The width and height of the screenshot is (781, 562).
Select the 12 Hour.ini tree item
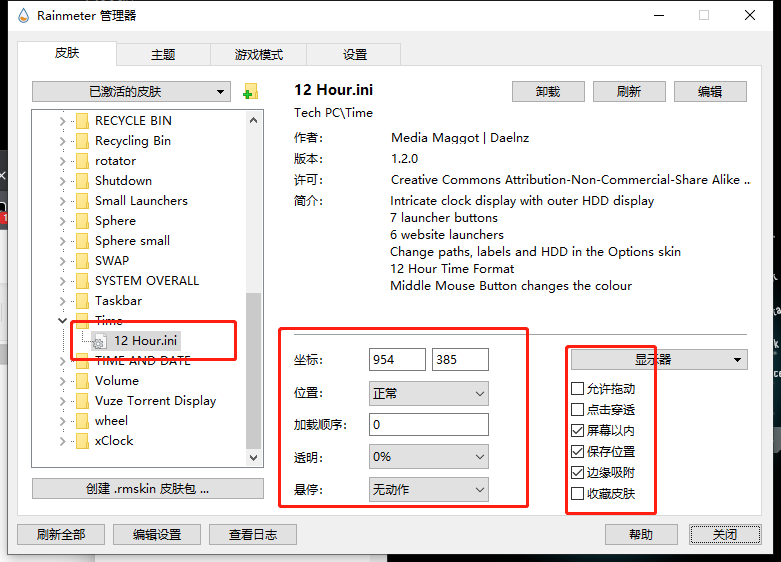pos(145,341)
